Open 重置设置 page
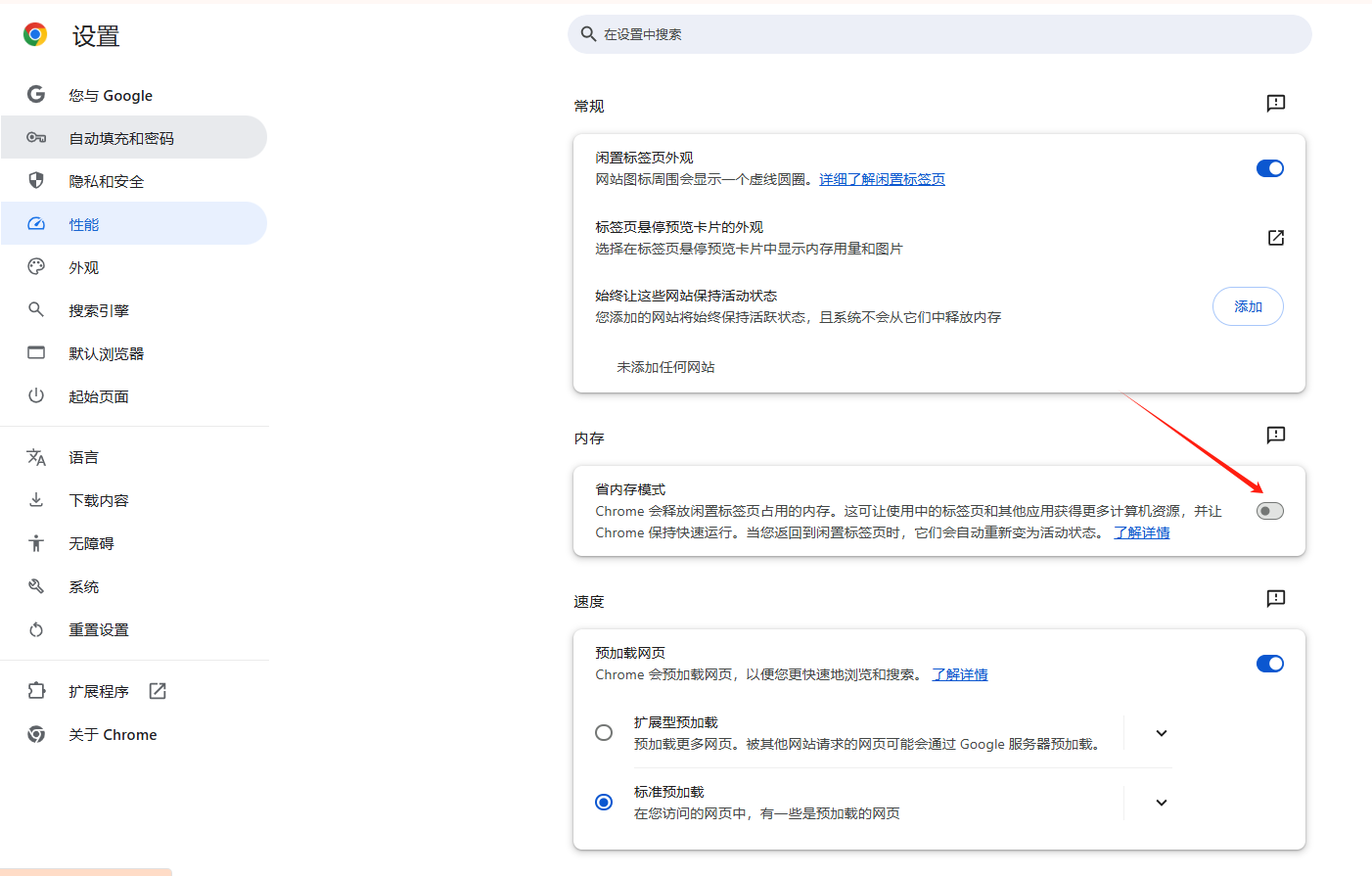The image size is (1372, 876). [134, 629]
